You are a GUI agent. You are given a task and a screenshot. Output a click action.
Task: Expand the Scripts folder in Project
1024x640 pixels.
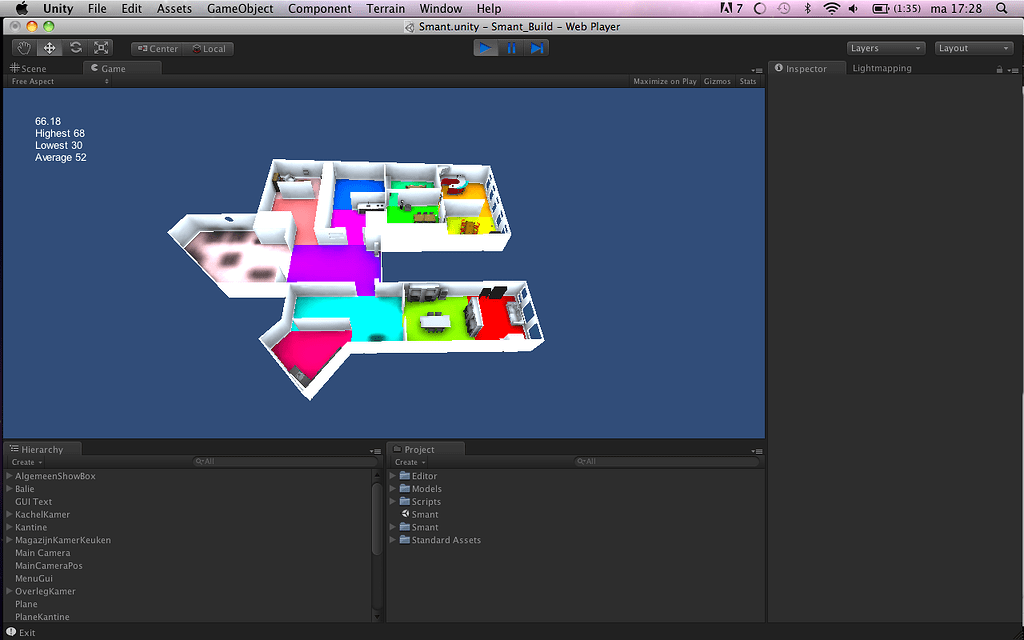click(391, 501)
